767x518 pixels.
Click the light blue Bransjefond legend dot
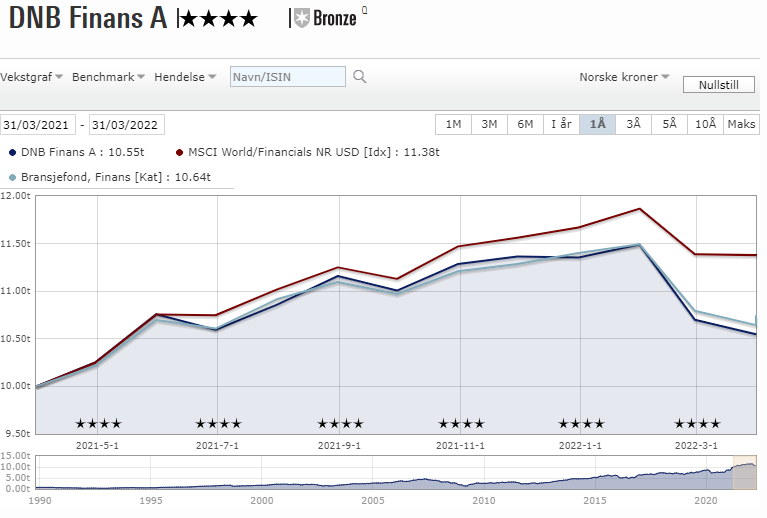[12, 178]
